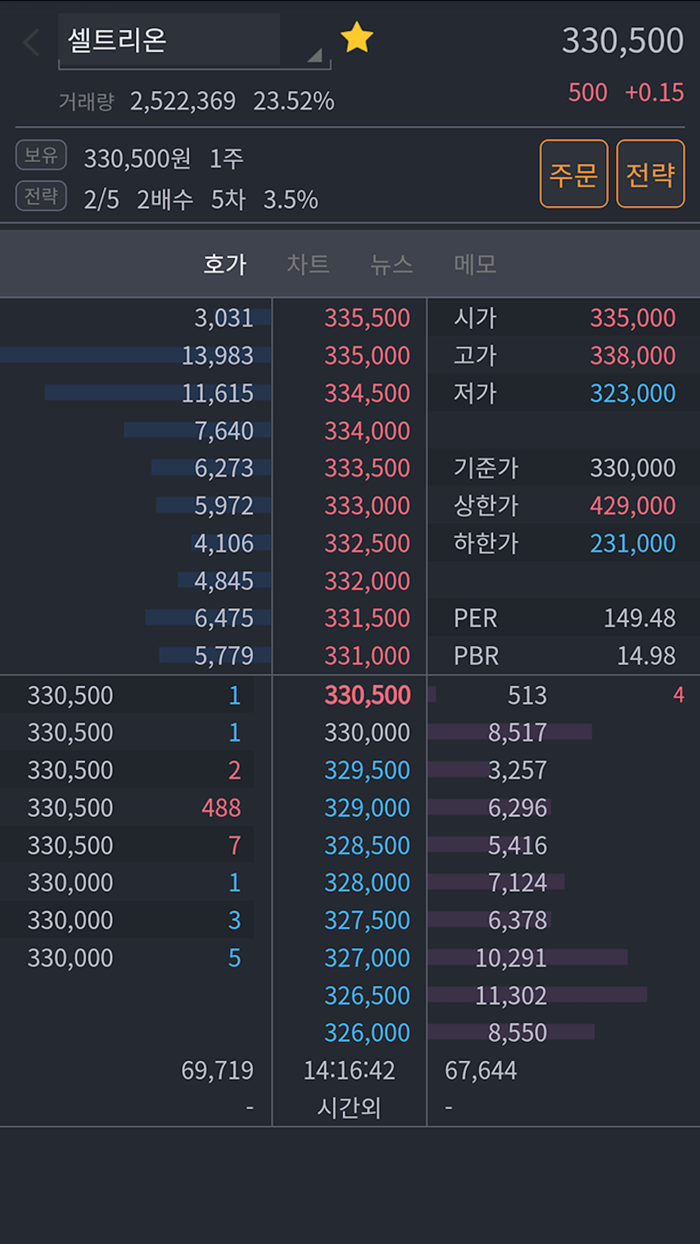
Task: Tap the ask price 335,500 row
Action: pos(368,318)
